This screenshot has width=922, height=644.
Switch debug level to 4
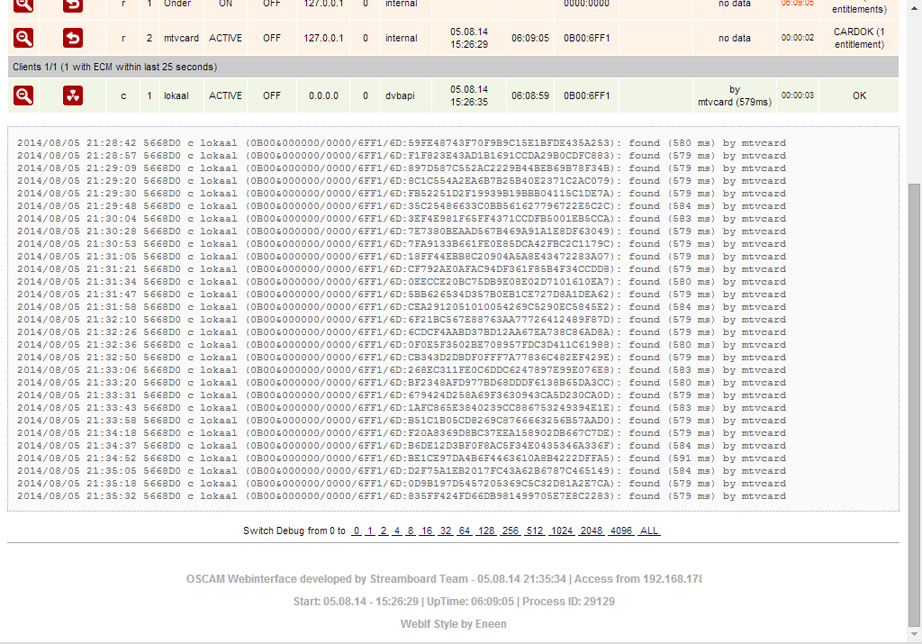click(397, 530)
